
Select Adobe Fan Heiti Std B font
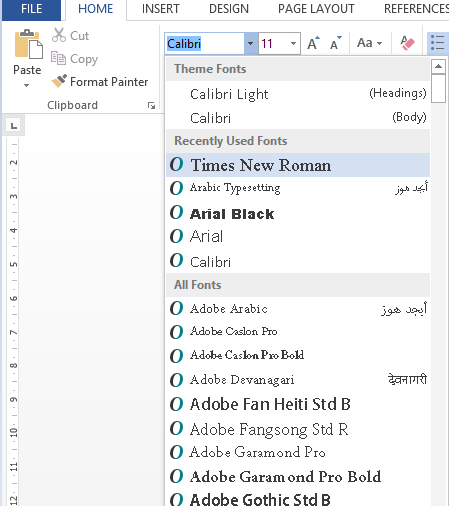(298, 404)
